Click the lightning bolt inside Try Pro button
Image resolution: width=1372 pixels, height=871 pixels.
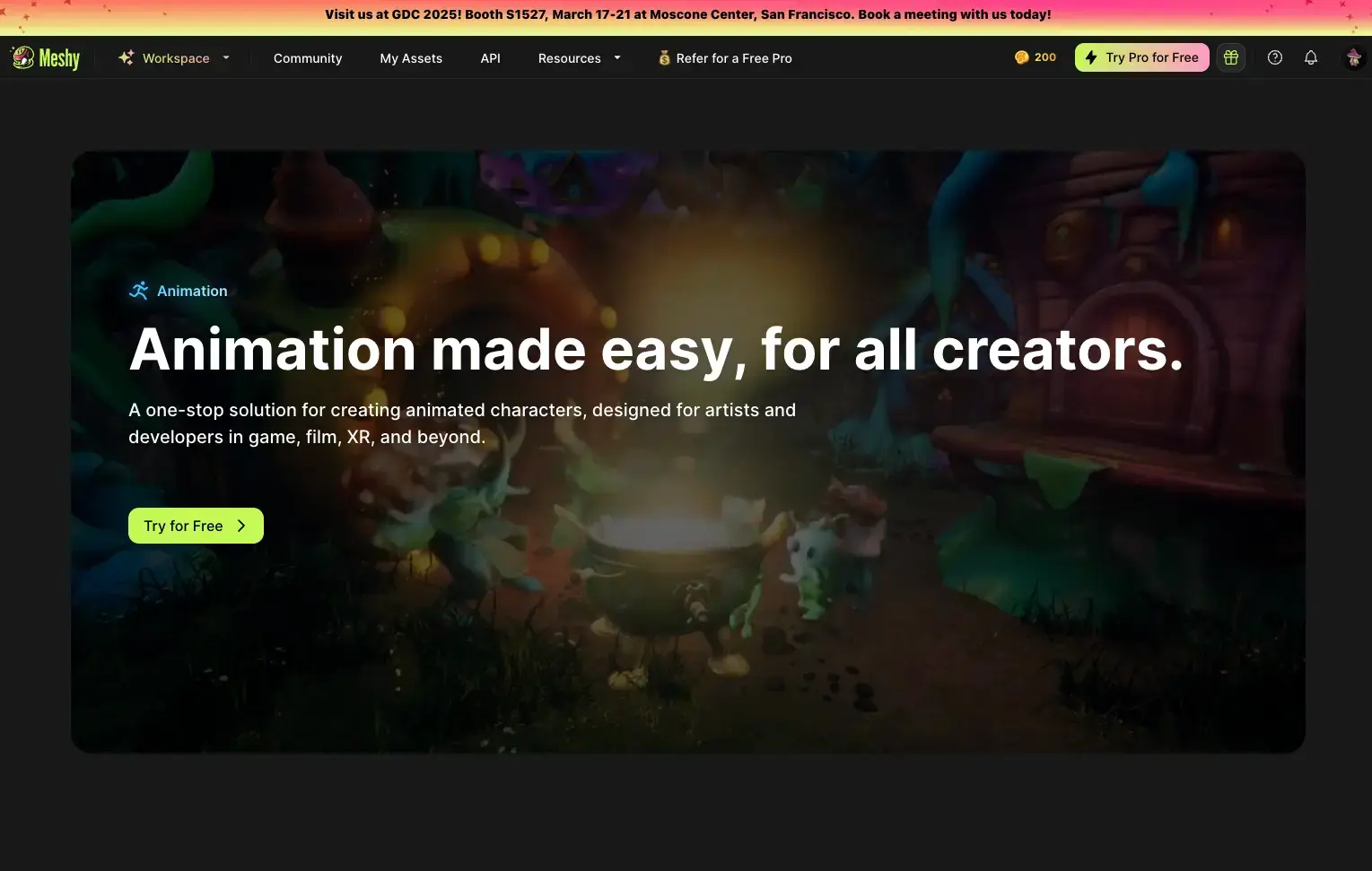pyautogui.click(x=1090, y=57)
